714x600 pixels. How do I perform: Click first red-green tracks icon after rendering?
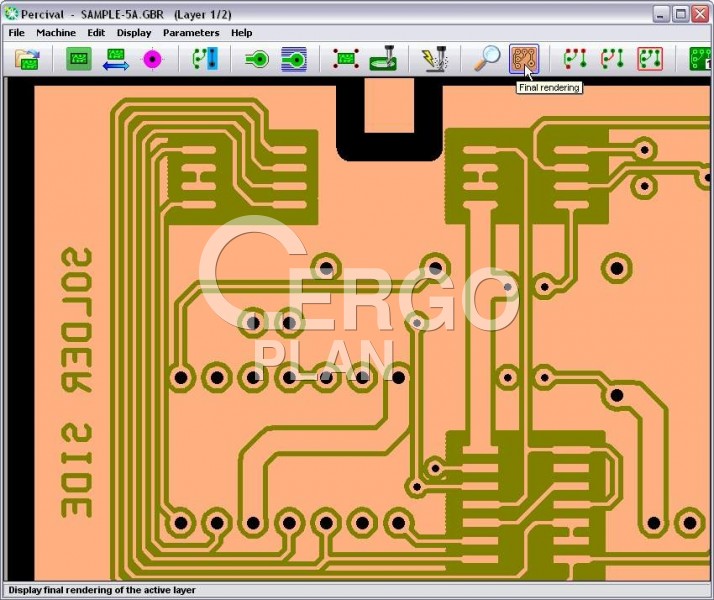click(x=575, y=59)
